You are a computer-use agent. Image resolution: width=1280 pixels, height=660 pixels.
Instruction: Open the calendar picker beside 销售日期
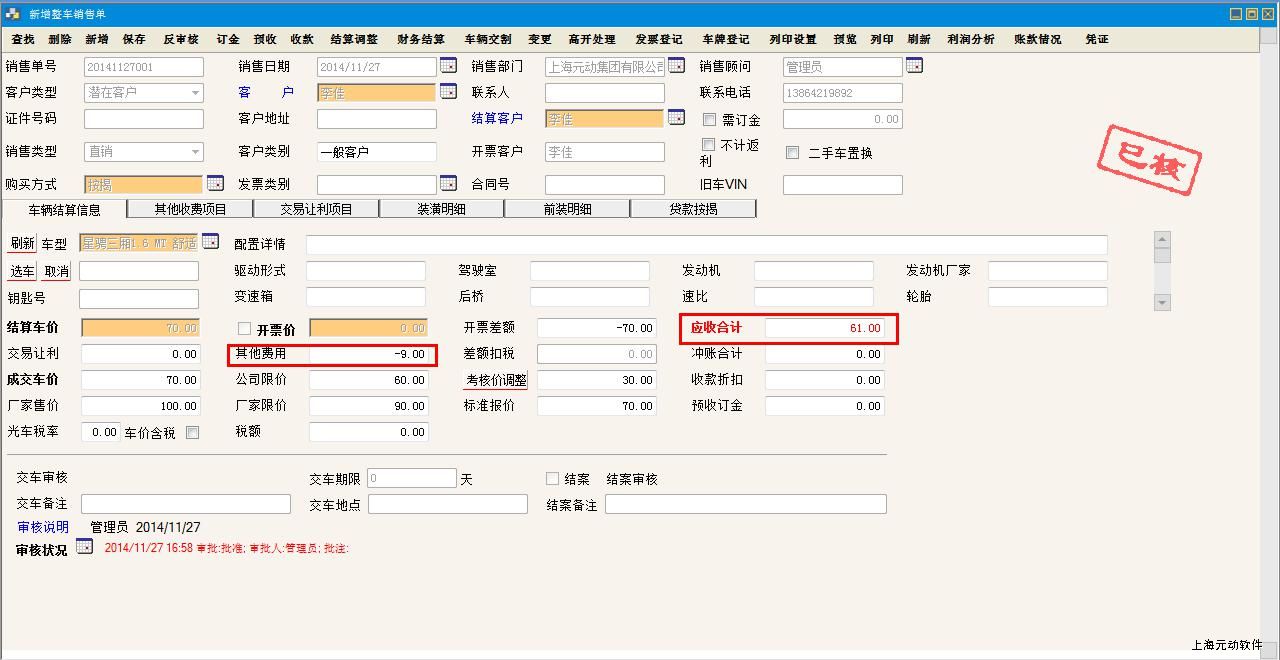click(x=448, y=66)
